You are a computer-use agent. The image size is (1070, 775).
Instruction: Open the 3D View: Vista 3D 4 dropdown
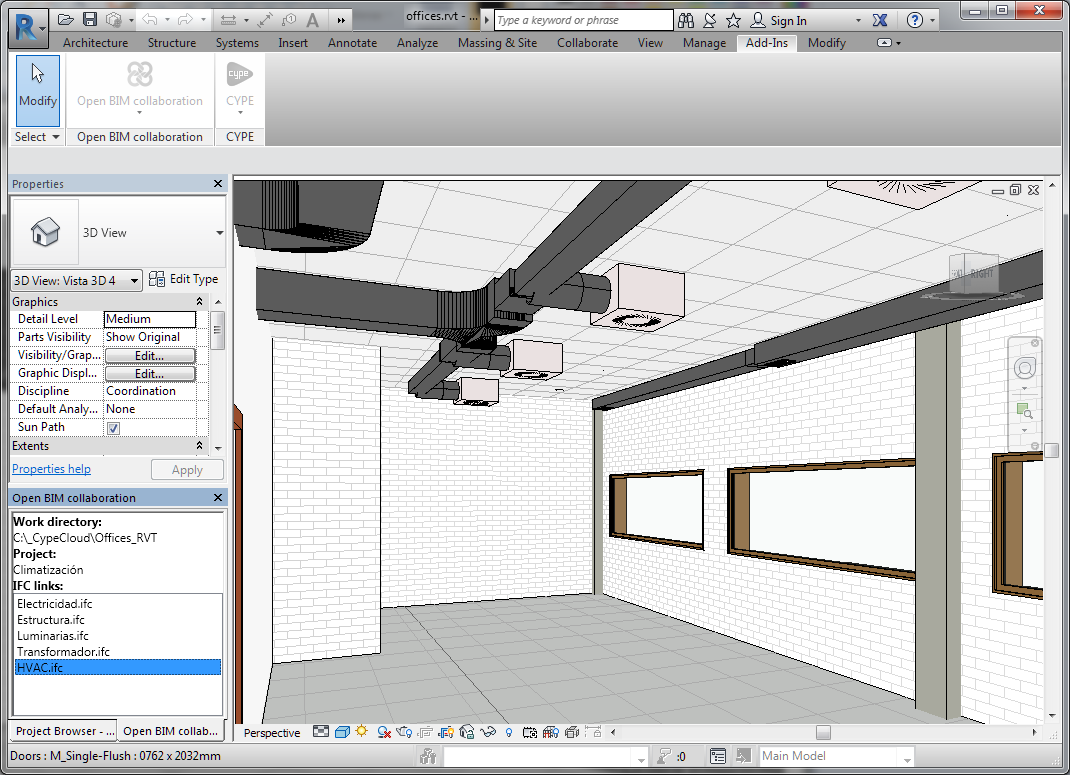(x=136, y=280)
